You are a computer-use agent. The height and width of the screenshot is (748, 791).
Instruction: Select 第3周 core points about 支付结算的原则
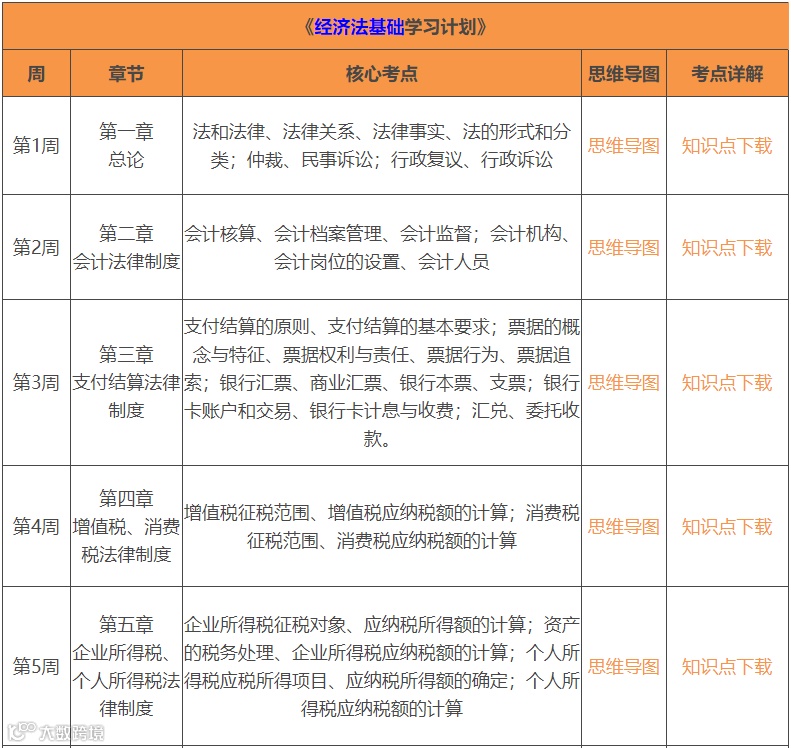click(382, 383)
